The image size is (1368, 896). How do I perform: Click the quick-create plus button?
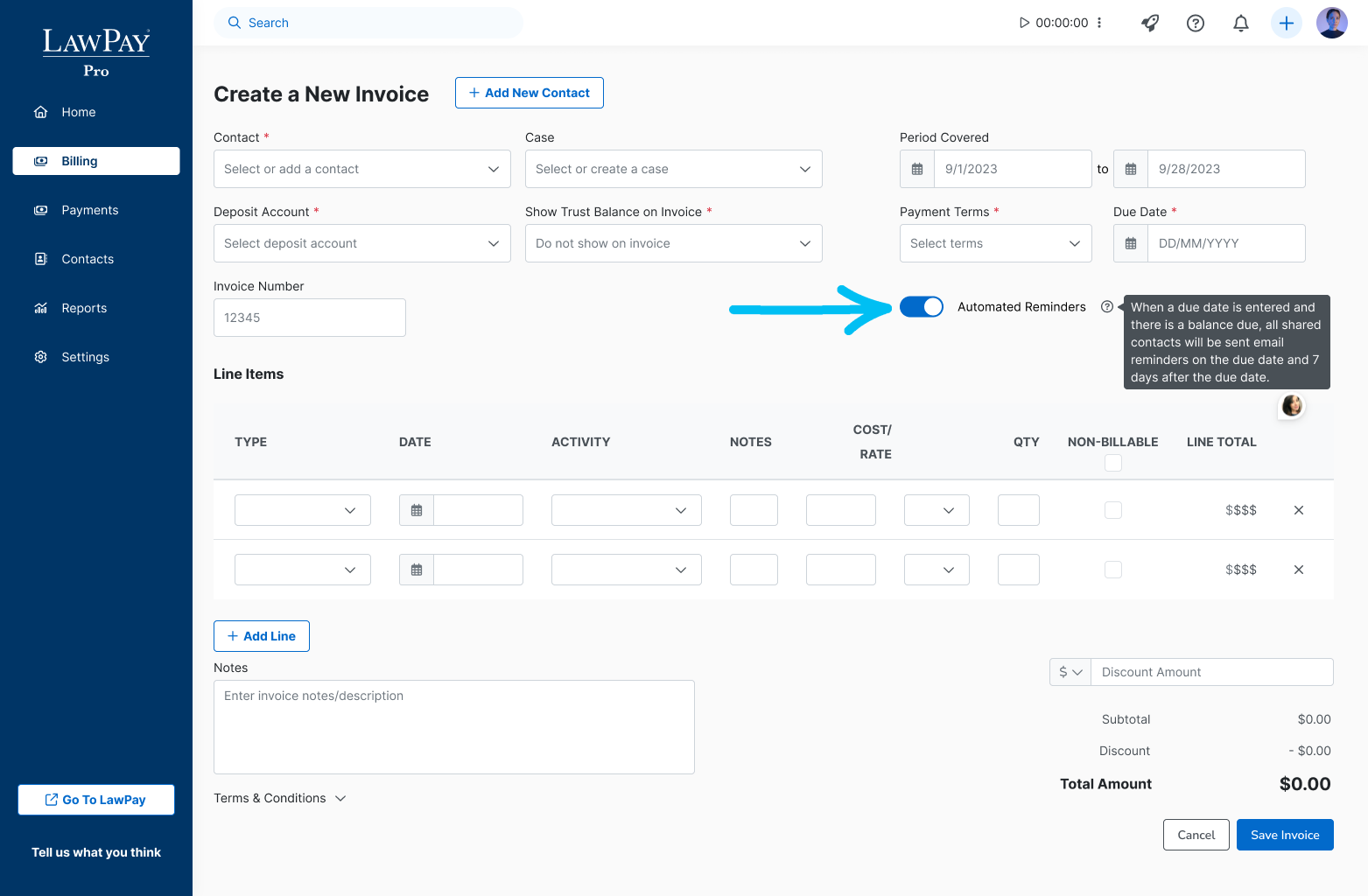click(1286, 23)
